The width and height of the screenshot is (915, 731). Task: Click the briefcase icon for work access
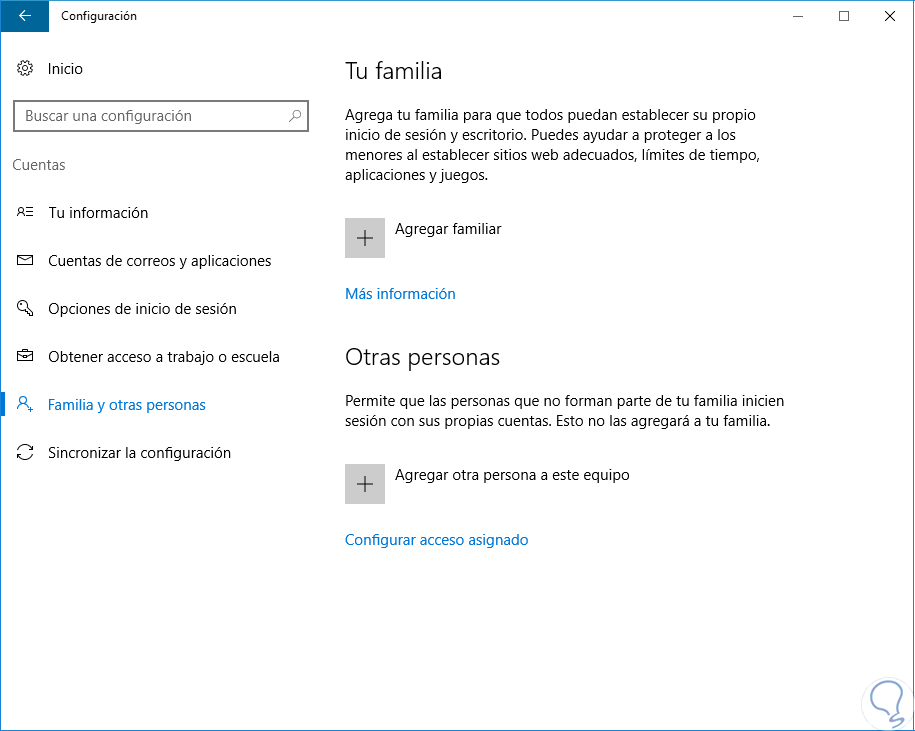(x=26, y=357)
